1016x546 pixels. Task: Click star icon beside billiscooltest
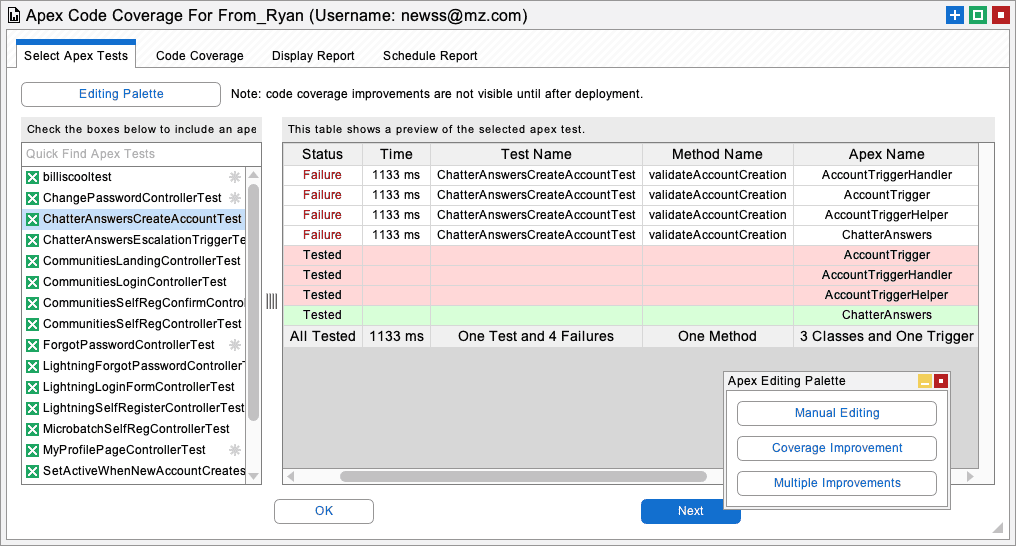[x=235, y=177]
